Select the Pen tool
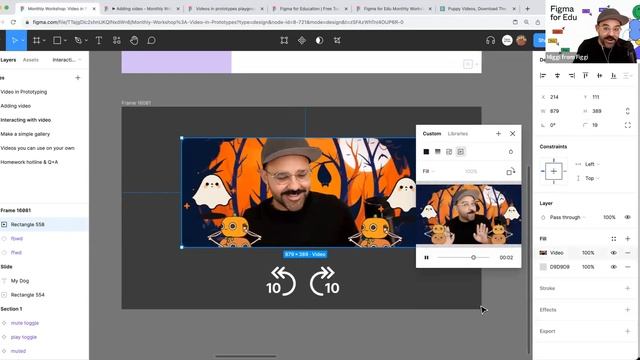The height and width of the screenshot is (360, 640). pos(78,40)
